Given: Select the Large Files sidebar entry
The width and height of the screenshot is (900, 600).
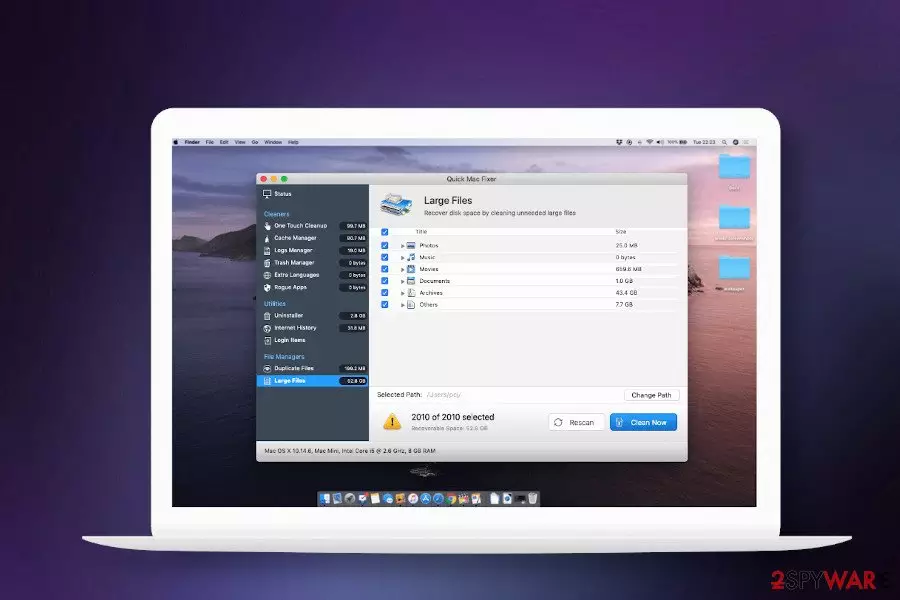Looking at the screenshot, I should click(x=313, y=381).
